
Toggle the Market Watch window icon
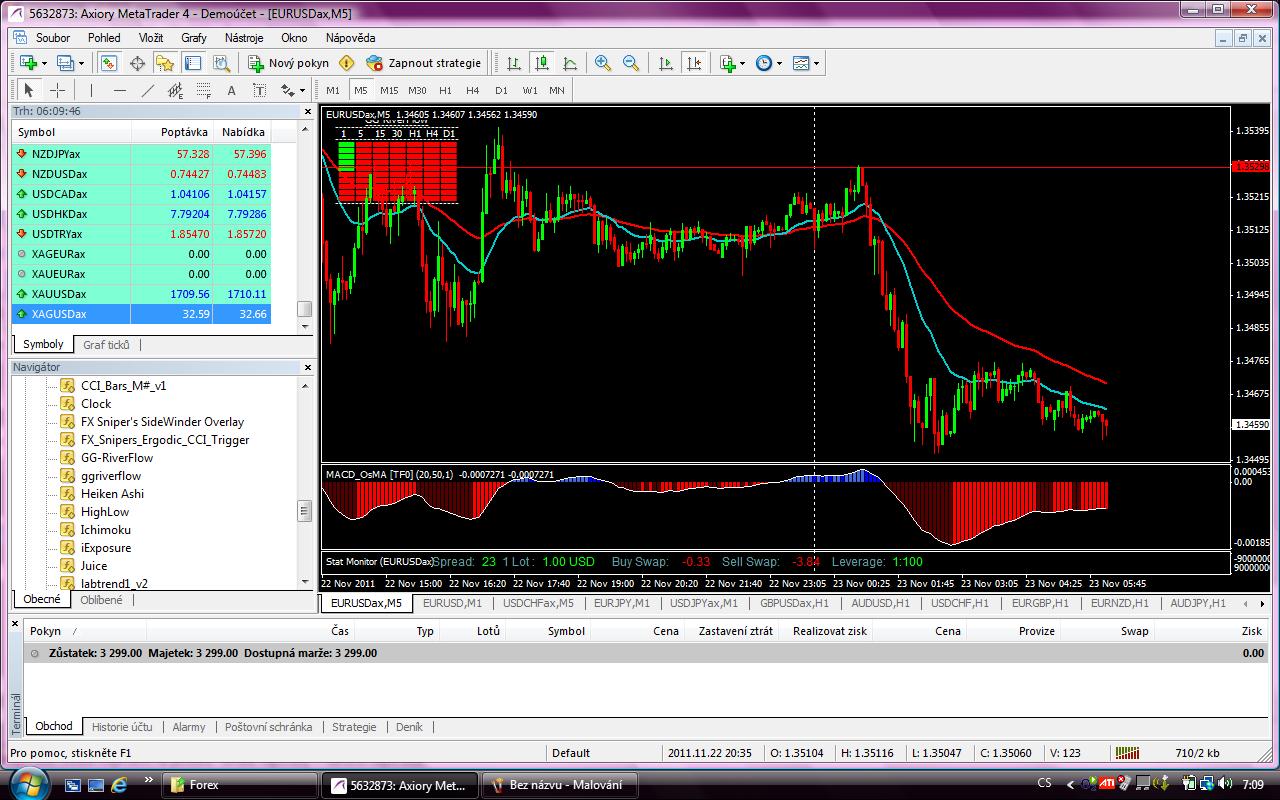(109, 63)
